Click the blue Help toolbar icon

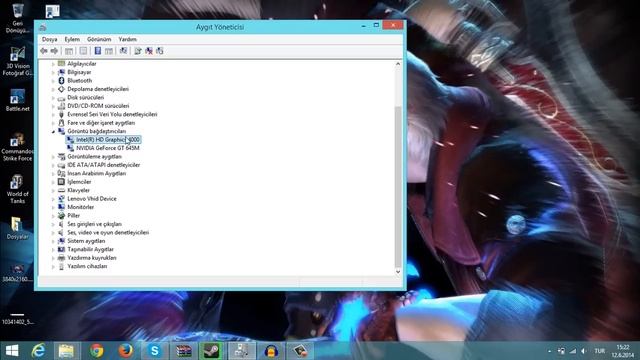98,51
